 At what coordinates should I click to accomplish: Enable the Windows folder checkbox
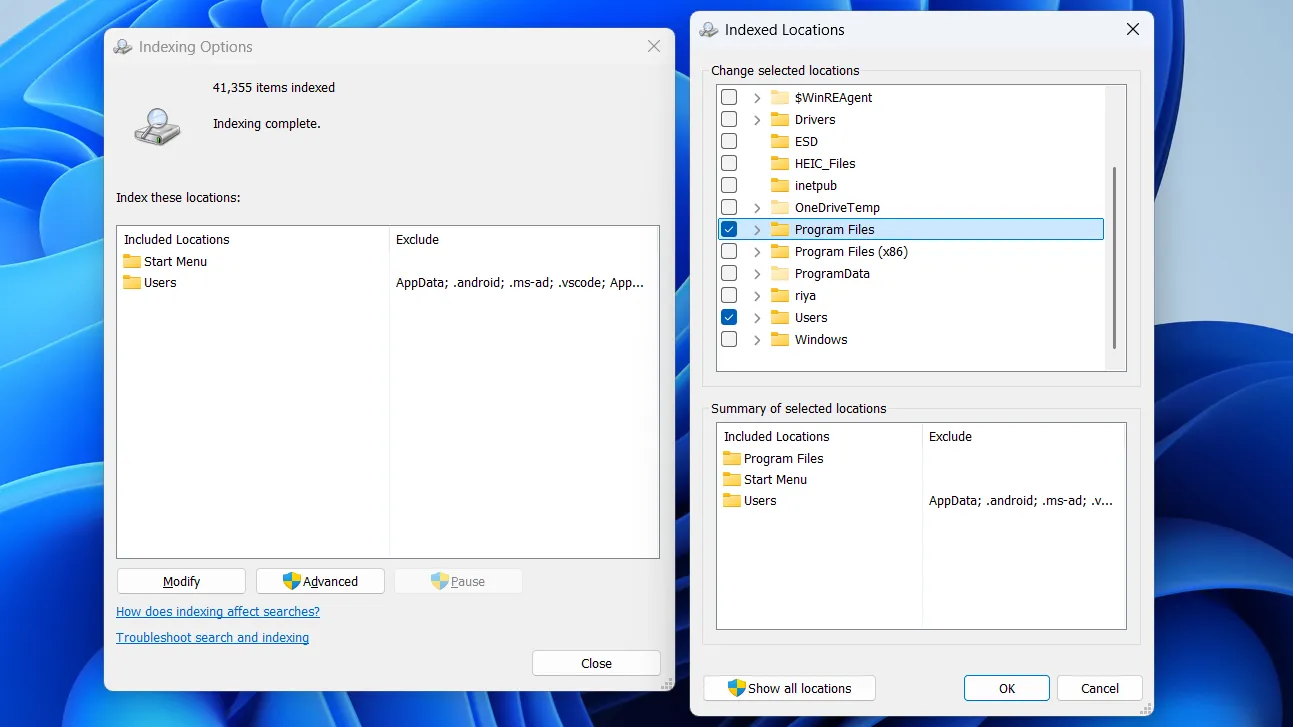pos(729,339)
